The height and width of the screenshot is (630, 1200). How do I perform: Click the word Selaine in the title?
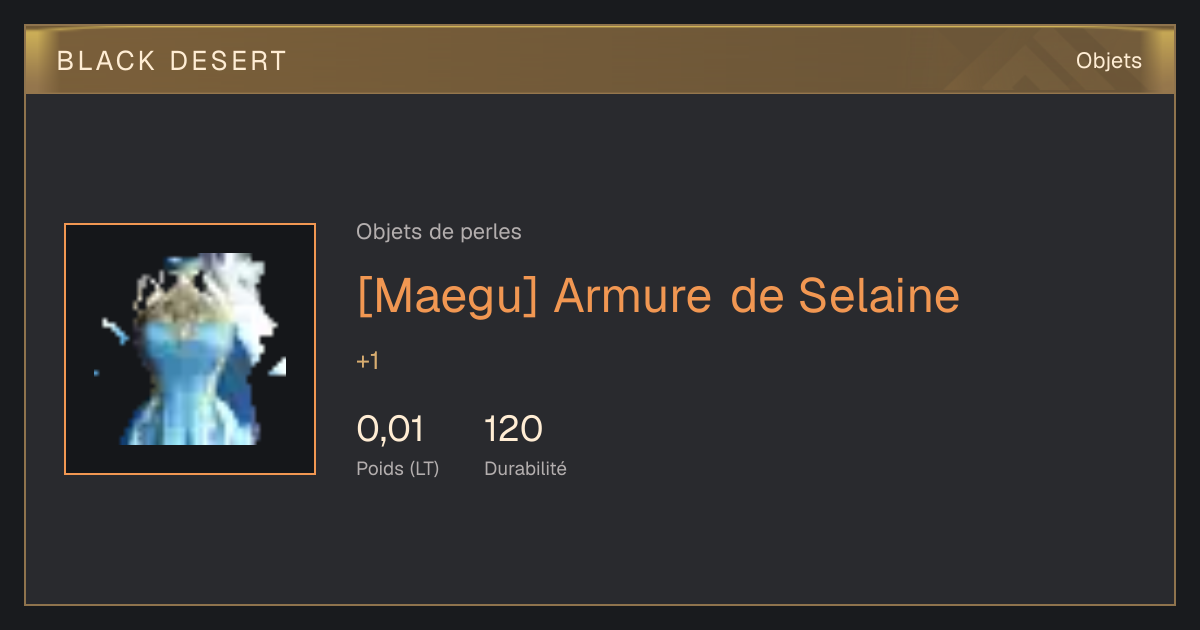879,296
